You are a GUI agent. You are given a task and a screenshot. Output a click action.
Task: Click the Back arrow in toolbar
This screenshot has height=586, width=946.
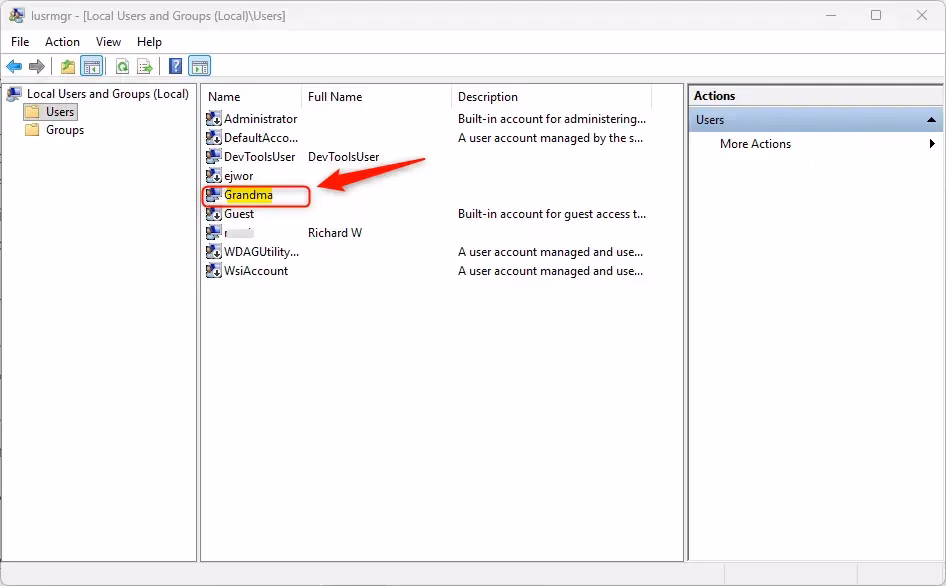[14, 67]
